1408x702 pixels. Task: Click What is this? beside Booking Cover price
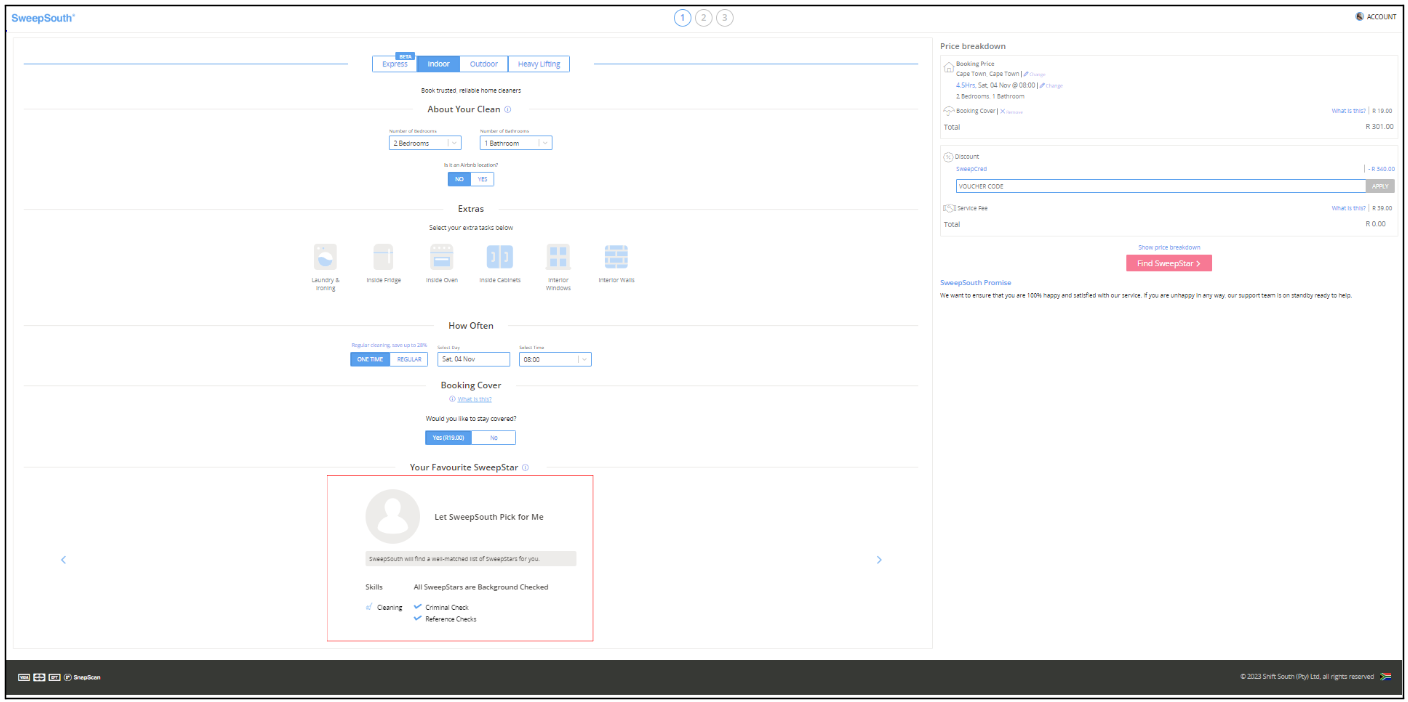tap(1348, 111)
